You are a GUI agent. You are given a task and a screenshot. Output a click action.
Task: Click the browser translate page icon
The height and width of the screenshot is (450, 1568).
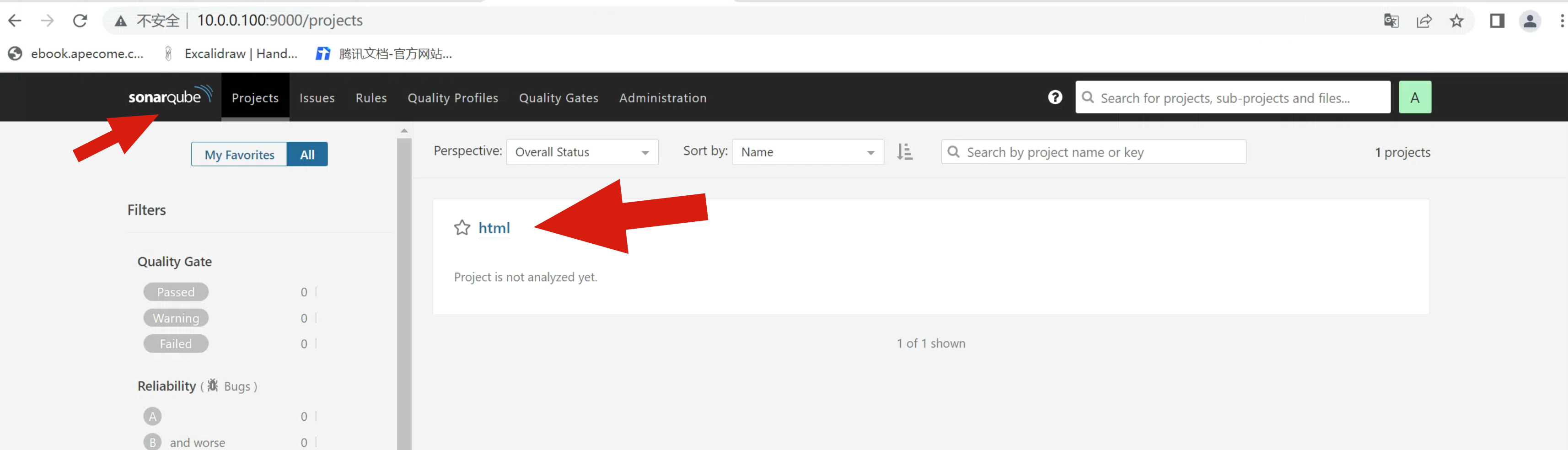tap(1391, 21)
